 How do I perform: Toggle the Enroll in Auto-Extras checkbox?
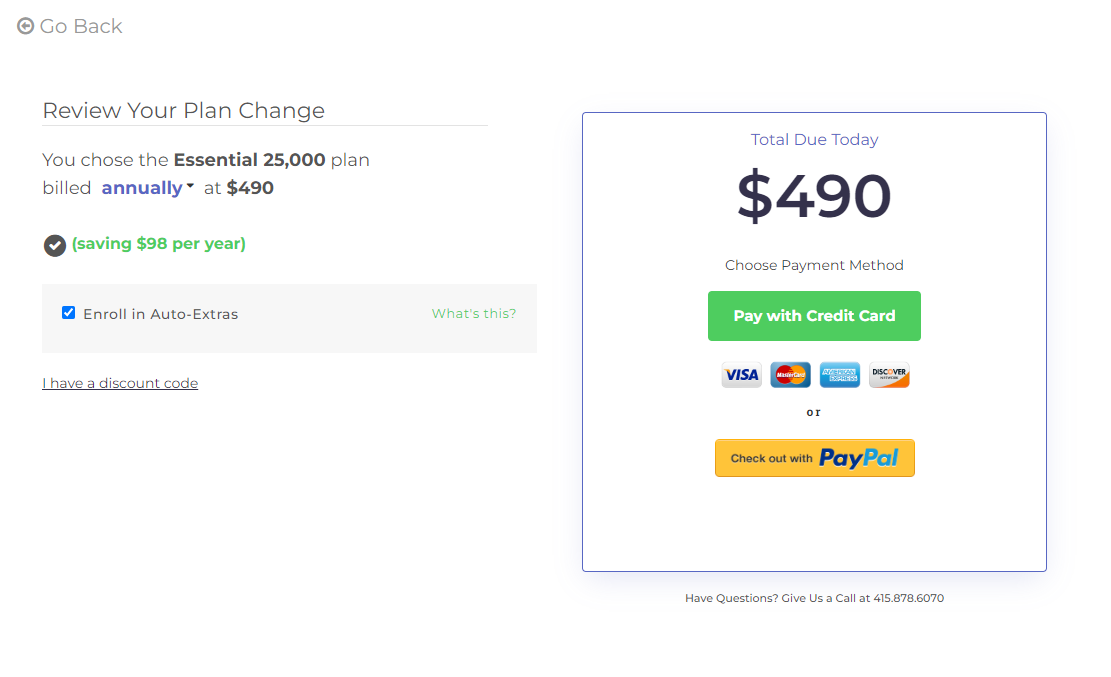click(69, 313)
